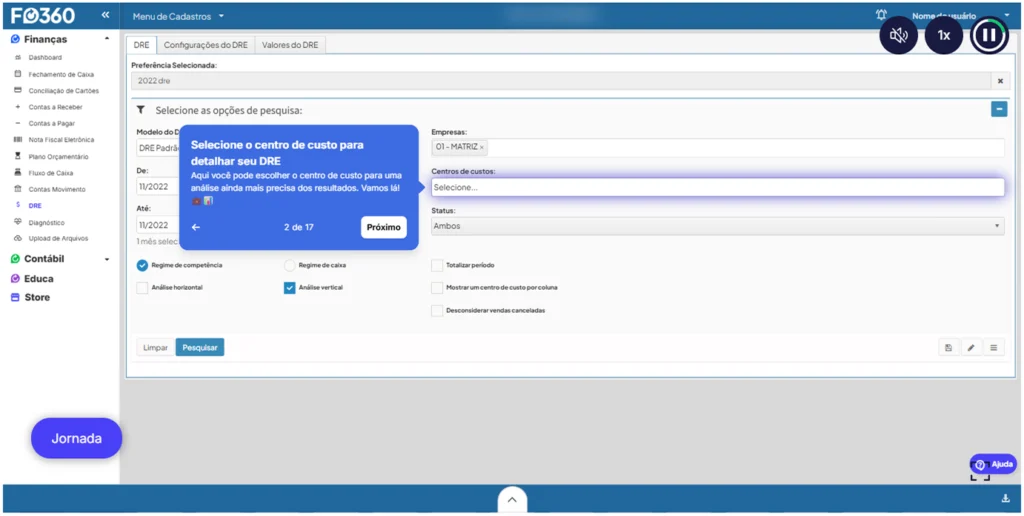Open the Ajuda help button
Screen dimensions: 1024x516
tap(993, 464)
